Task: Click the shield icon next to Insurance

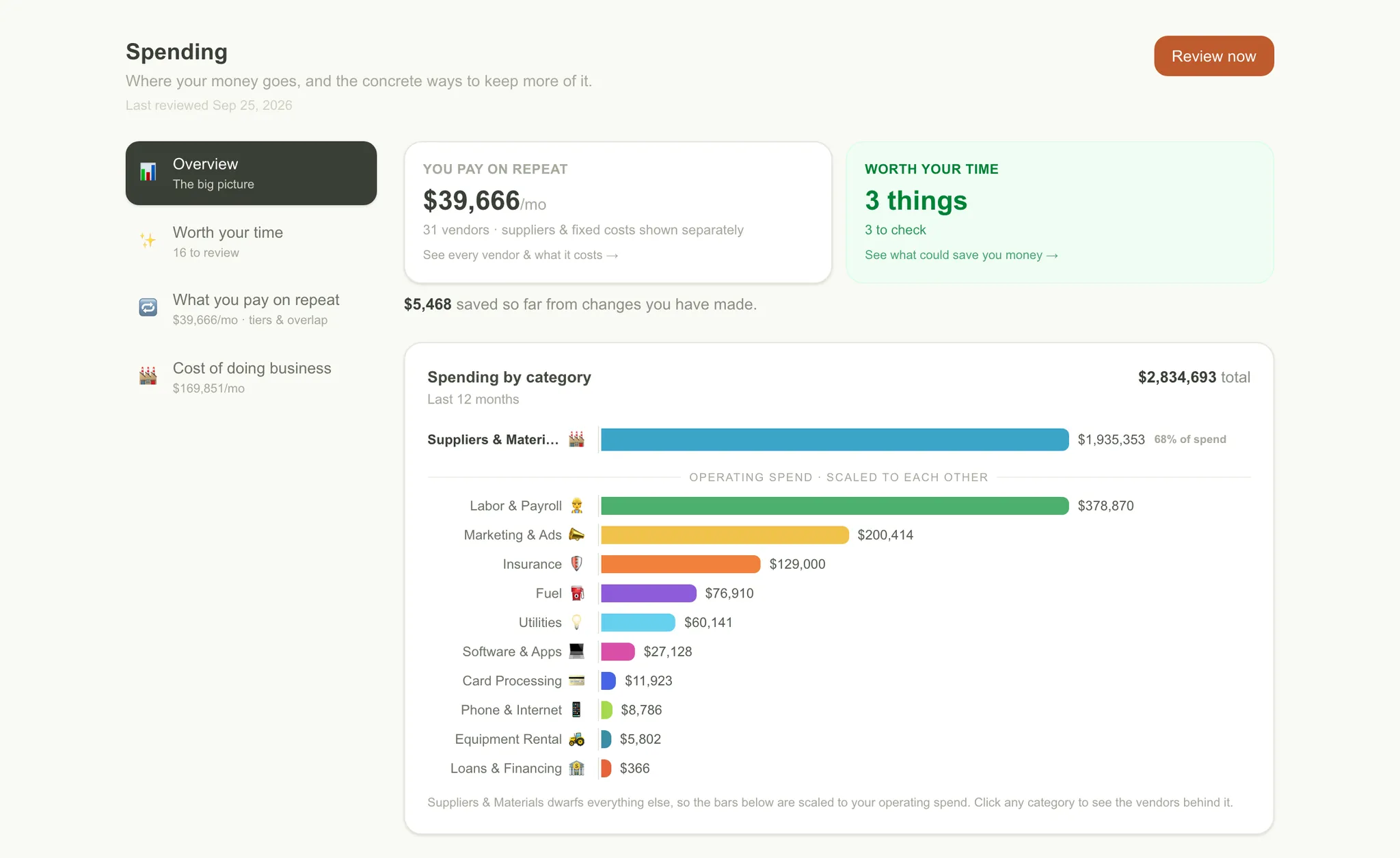Action: 576,564
